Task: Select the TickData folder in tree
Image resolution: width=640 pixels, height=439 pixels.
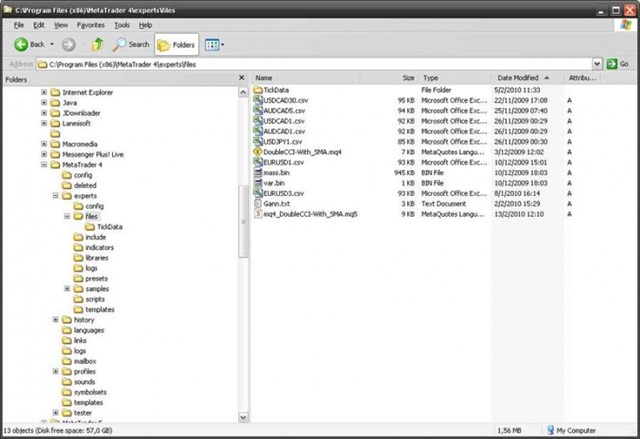Action: pyautogui.click(x=104, y=227)
